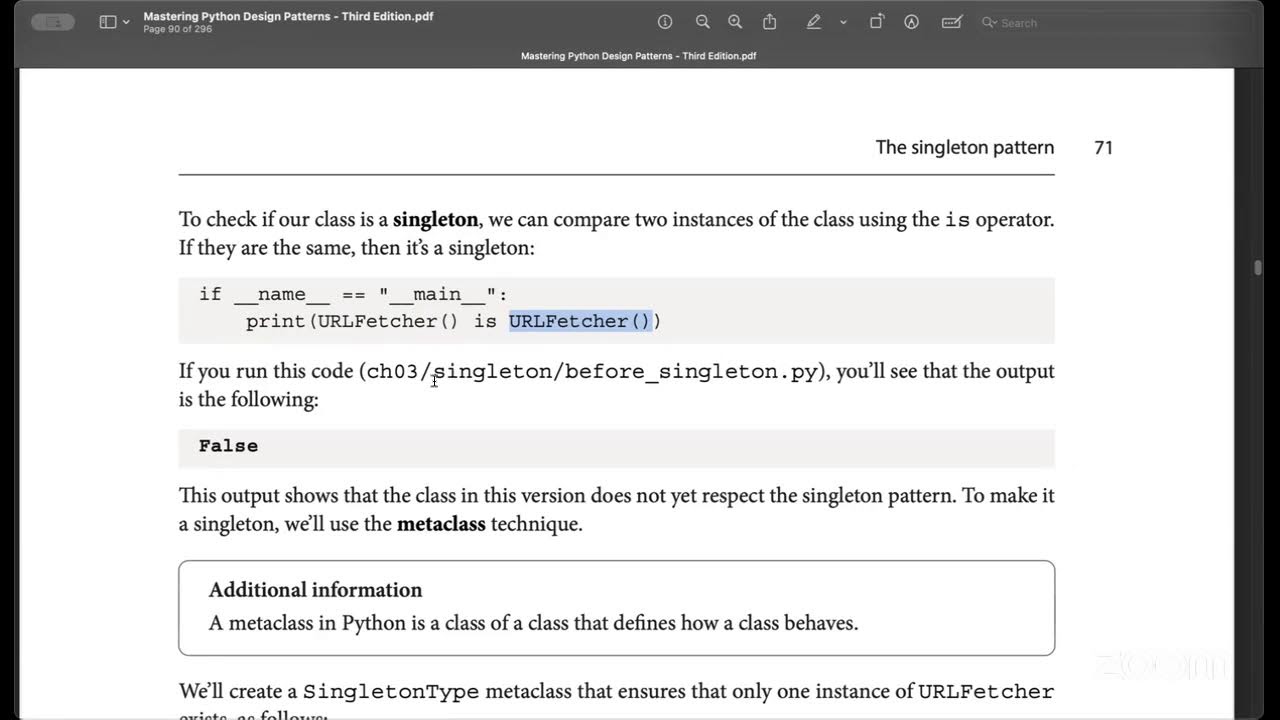Viewport: 1280px width, 720px height.
Task: Click the Additional information box heading
Action: pyautogui.click(x=315, y=590)
